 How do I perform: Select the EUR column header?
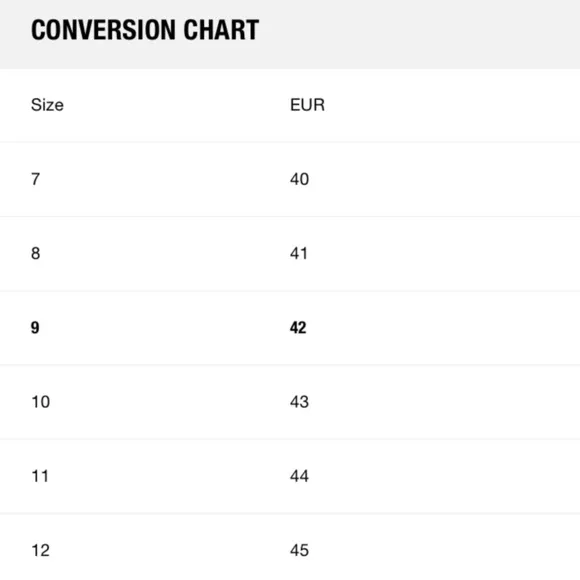[x=307, y=105]
